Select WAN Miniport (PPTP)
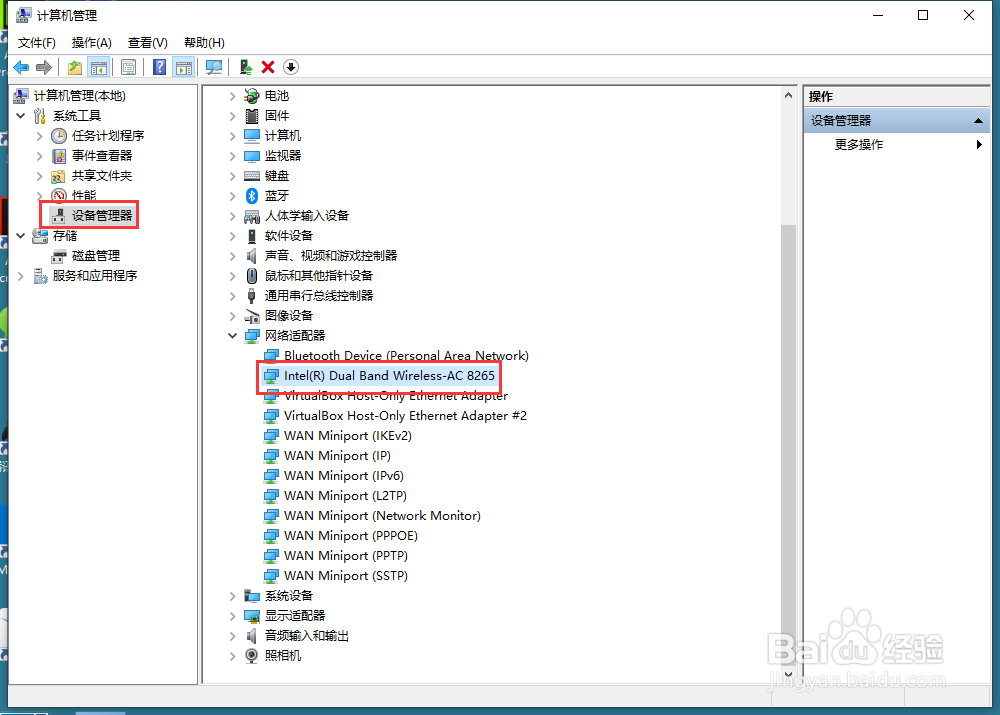 click(346, 556)
